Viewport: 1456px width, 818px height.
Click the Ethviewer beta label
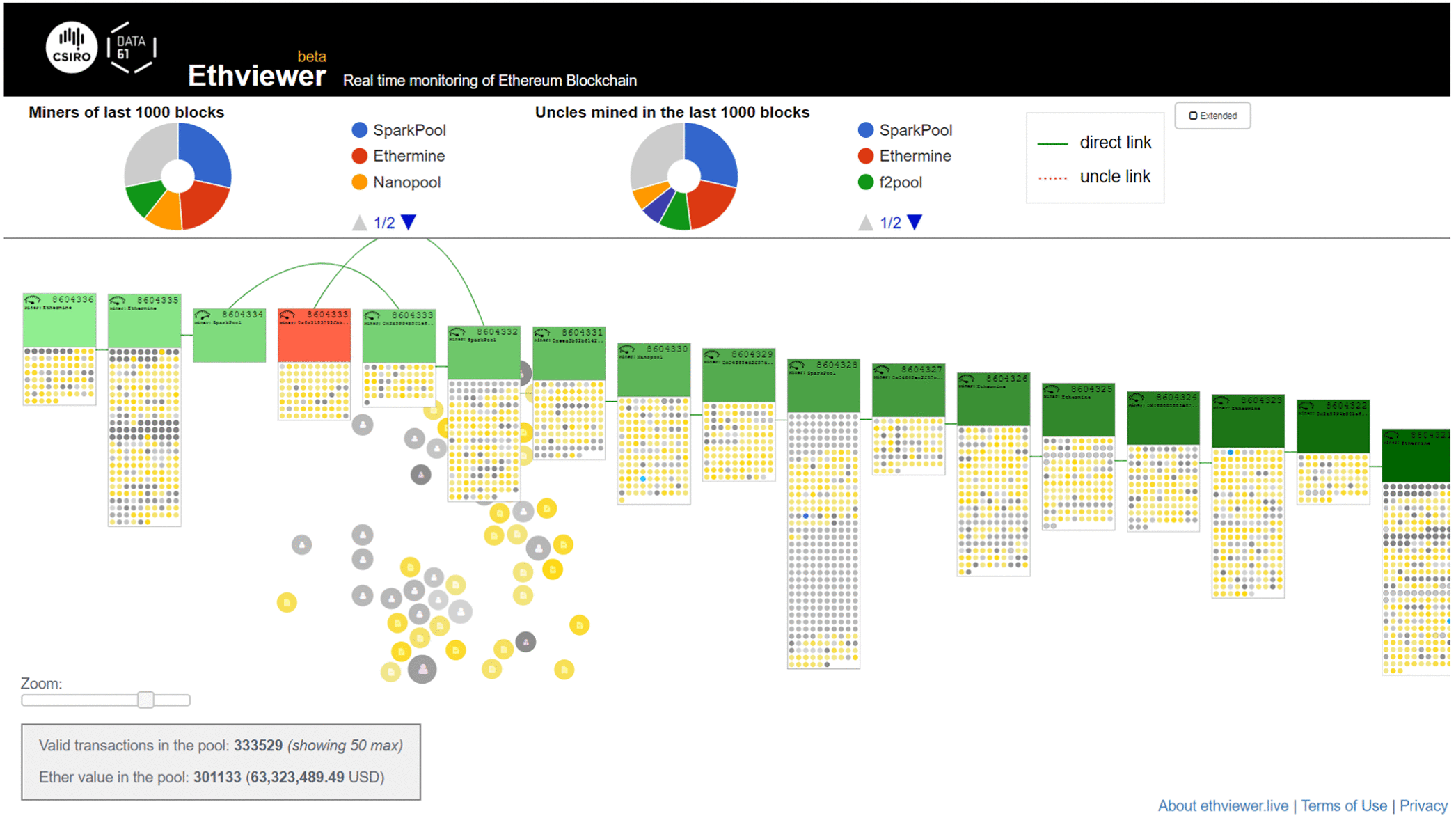click(258, 73)
